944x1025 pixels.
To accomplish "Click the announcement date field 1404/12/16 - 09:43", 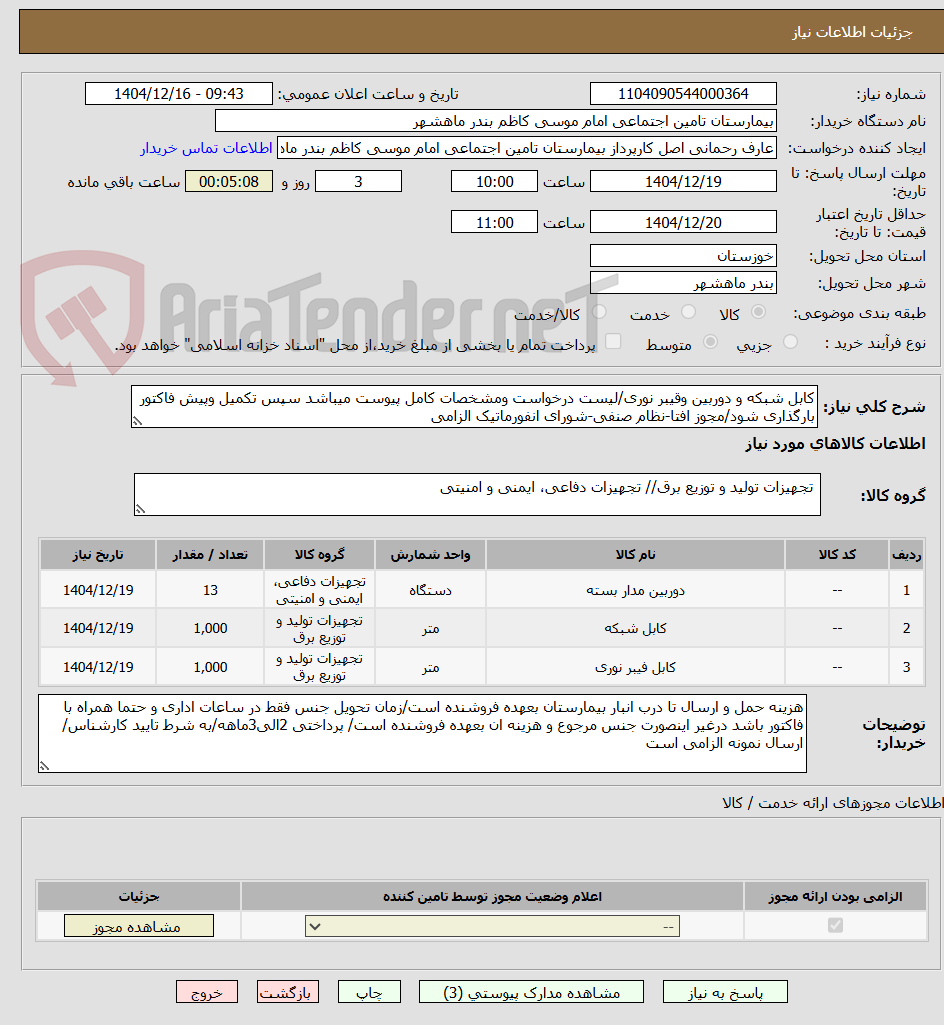I will click(x=178, y=93).
